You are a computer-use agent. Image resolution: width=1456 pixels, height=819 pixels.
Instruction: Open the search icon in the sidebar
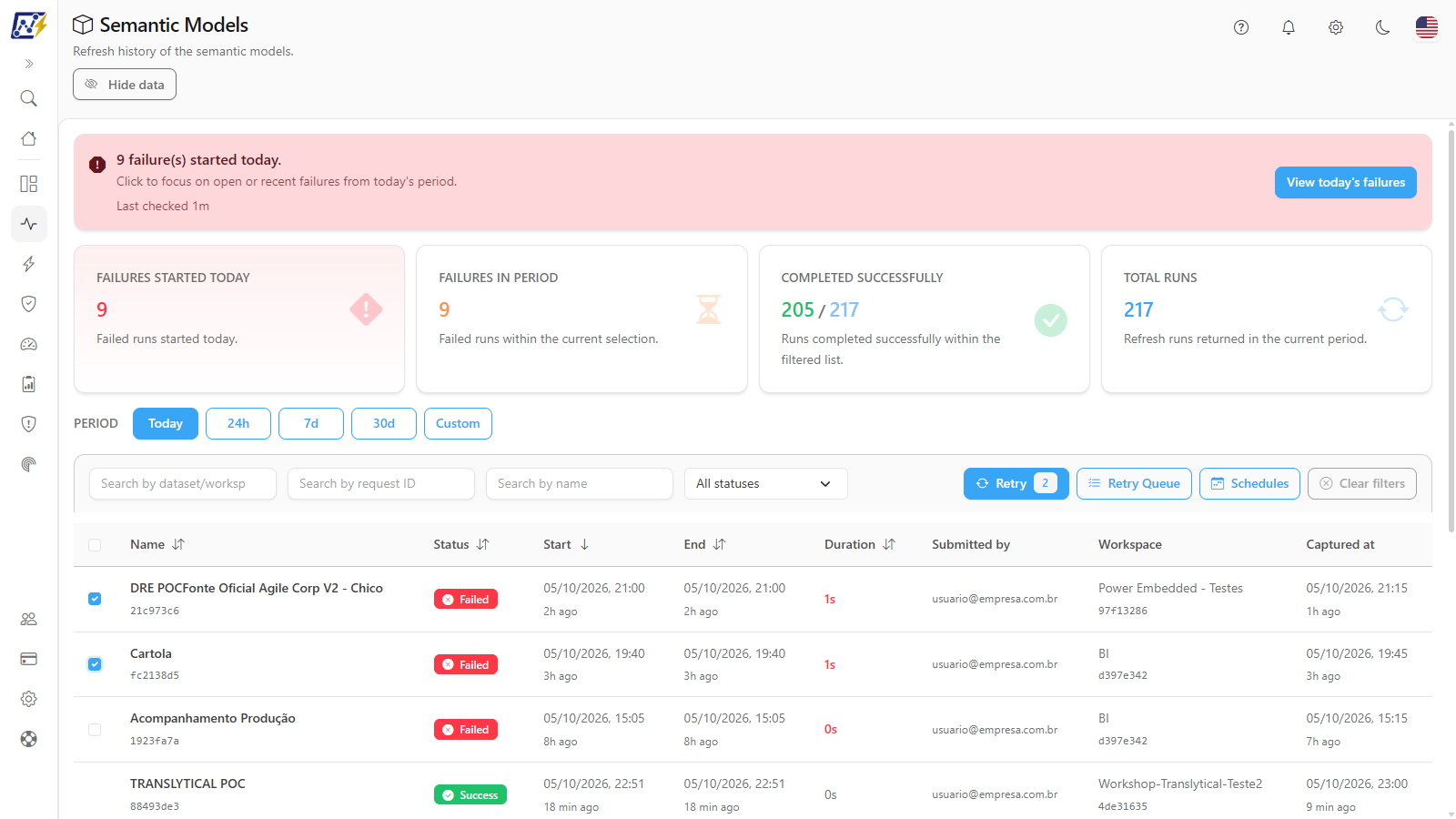pyautogui.click(x=29, y=98)
